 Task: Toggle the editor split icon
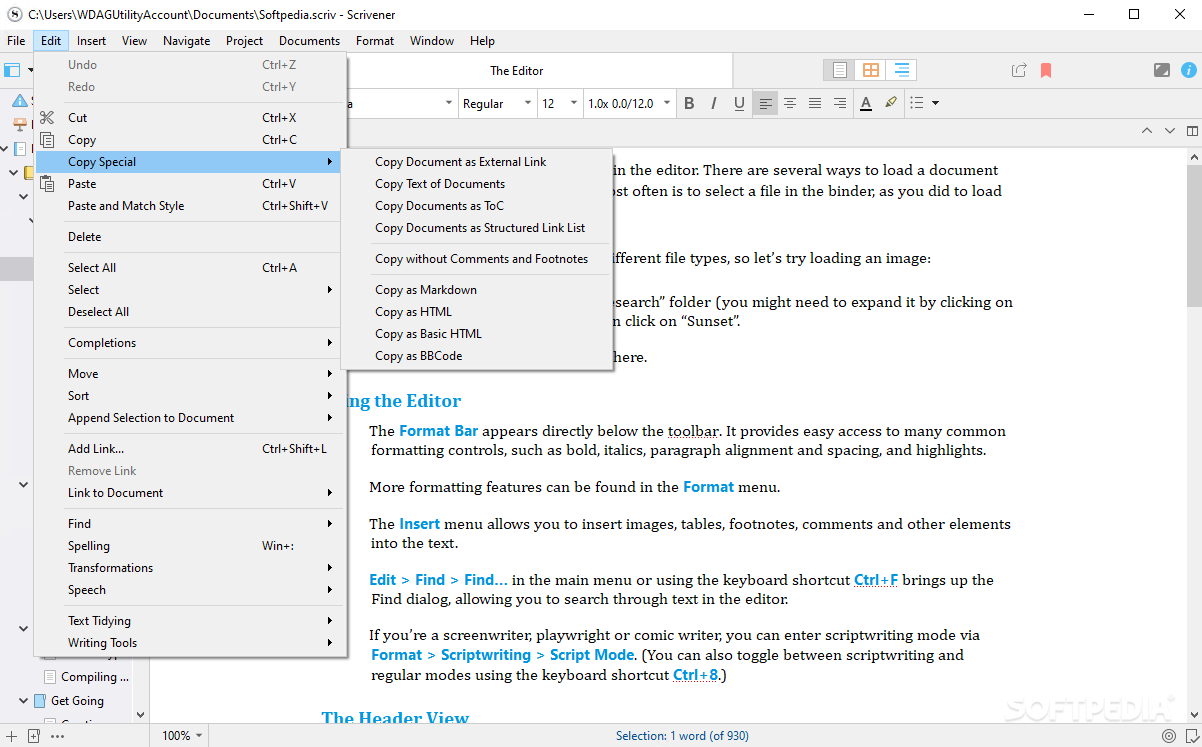point(1192,131)
